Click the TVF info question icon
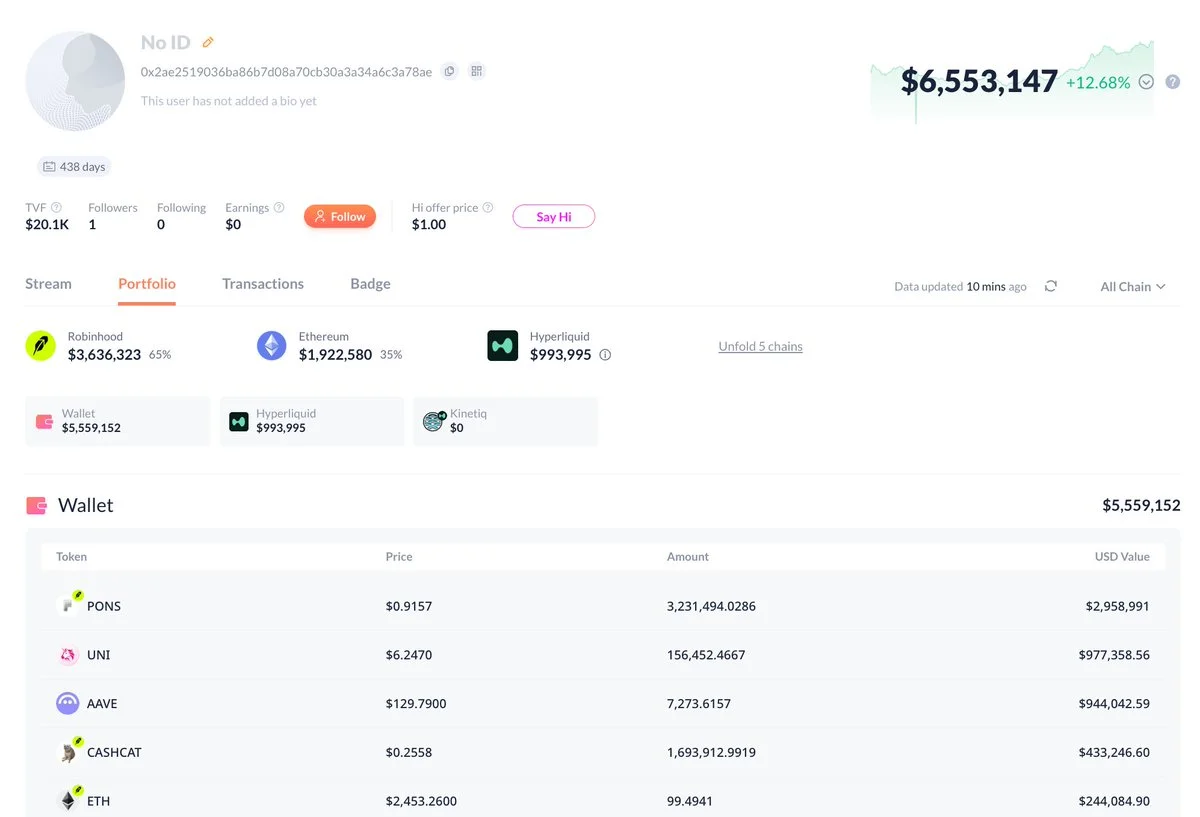Image resolution: width=1200 pixels, height=817 pixels. coord(56,207)
